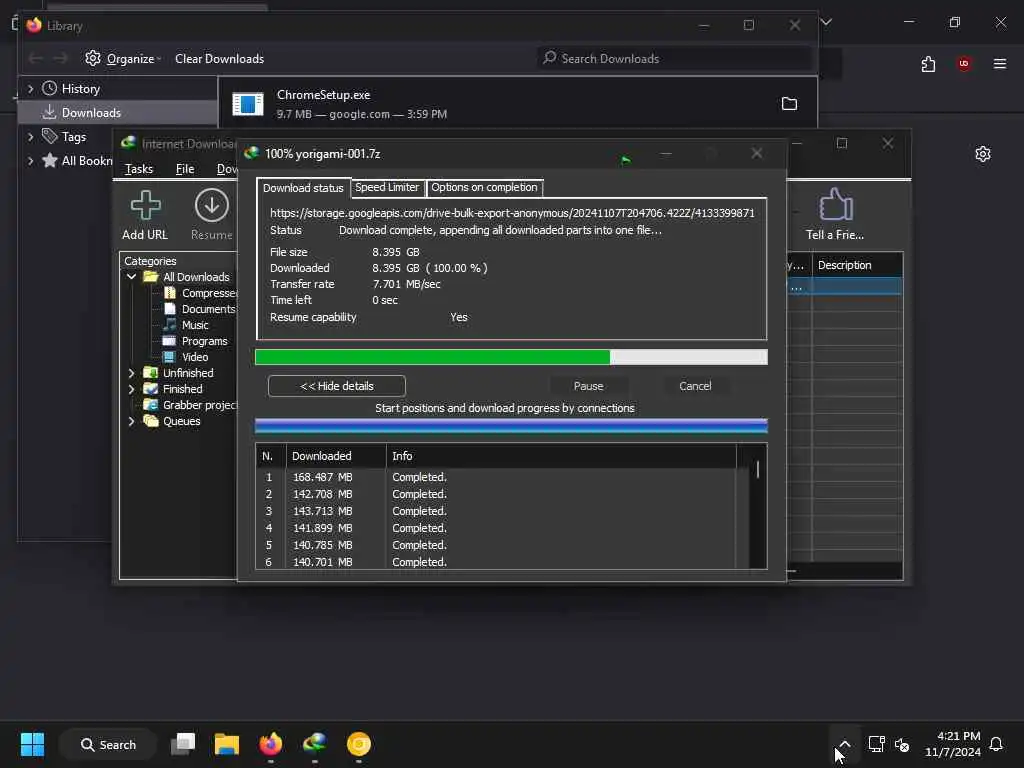Expand the Finished category
This screenshot has width=1024, height=768.
(x=131, y=389)
